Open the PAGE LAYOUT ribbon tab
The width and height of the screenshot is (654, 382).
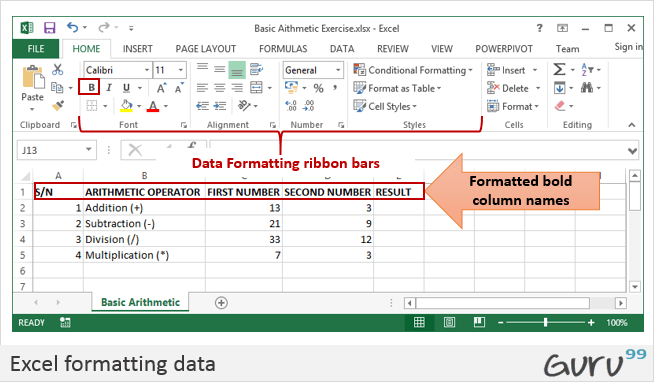[206, 49]
